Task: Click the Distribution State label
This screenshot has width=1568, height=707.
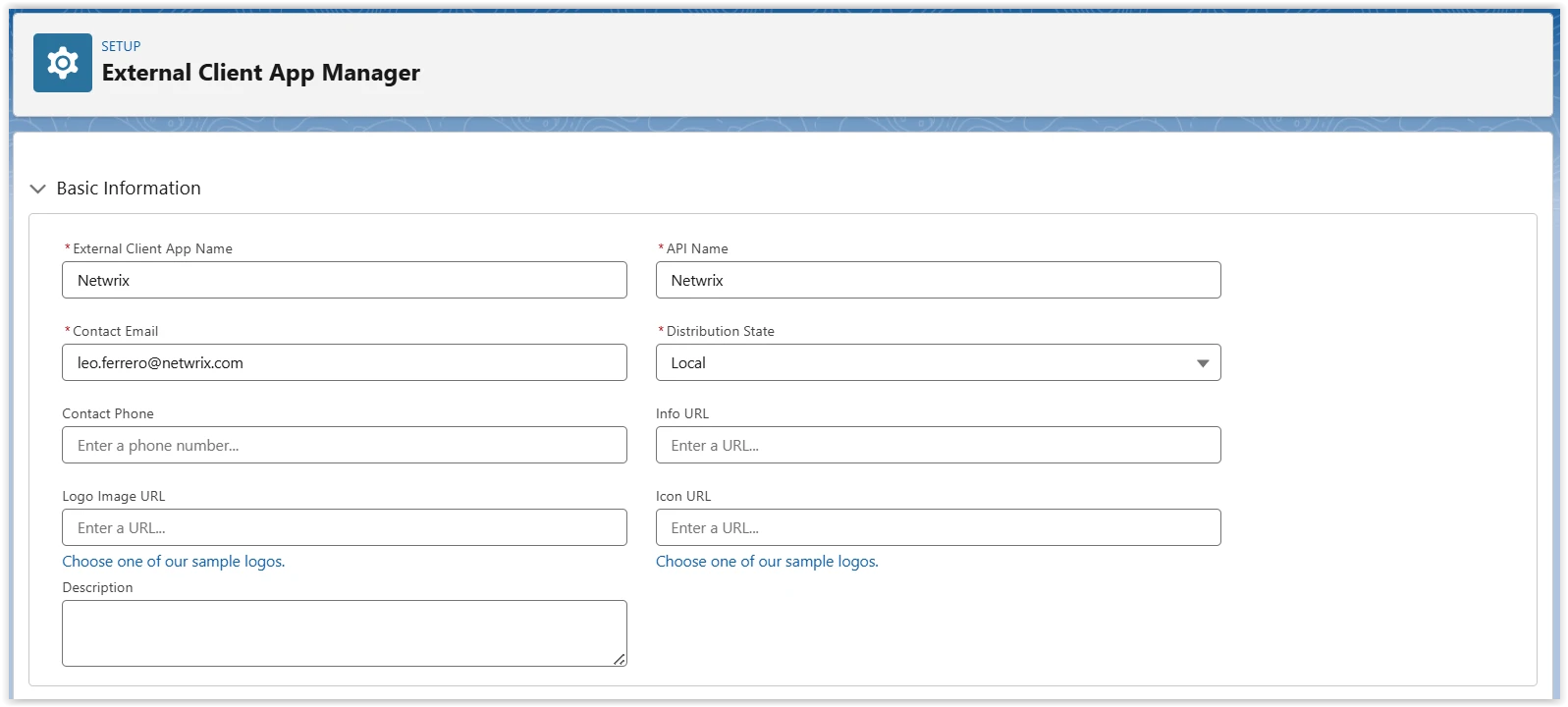Action: click(720, 331)
